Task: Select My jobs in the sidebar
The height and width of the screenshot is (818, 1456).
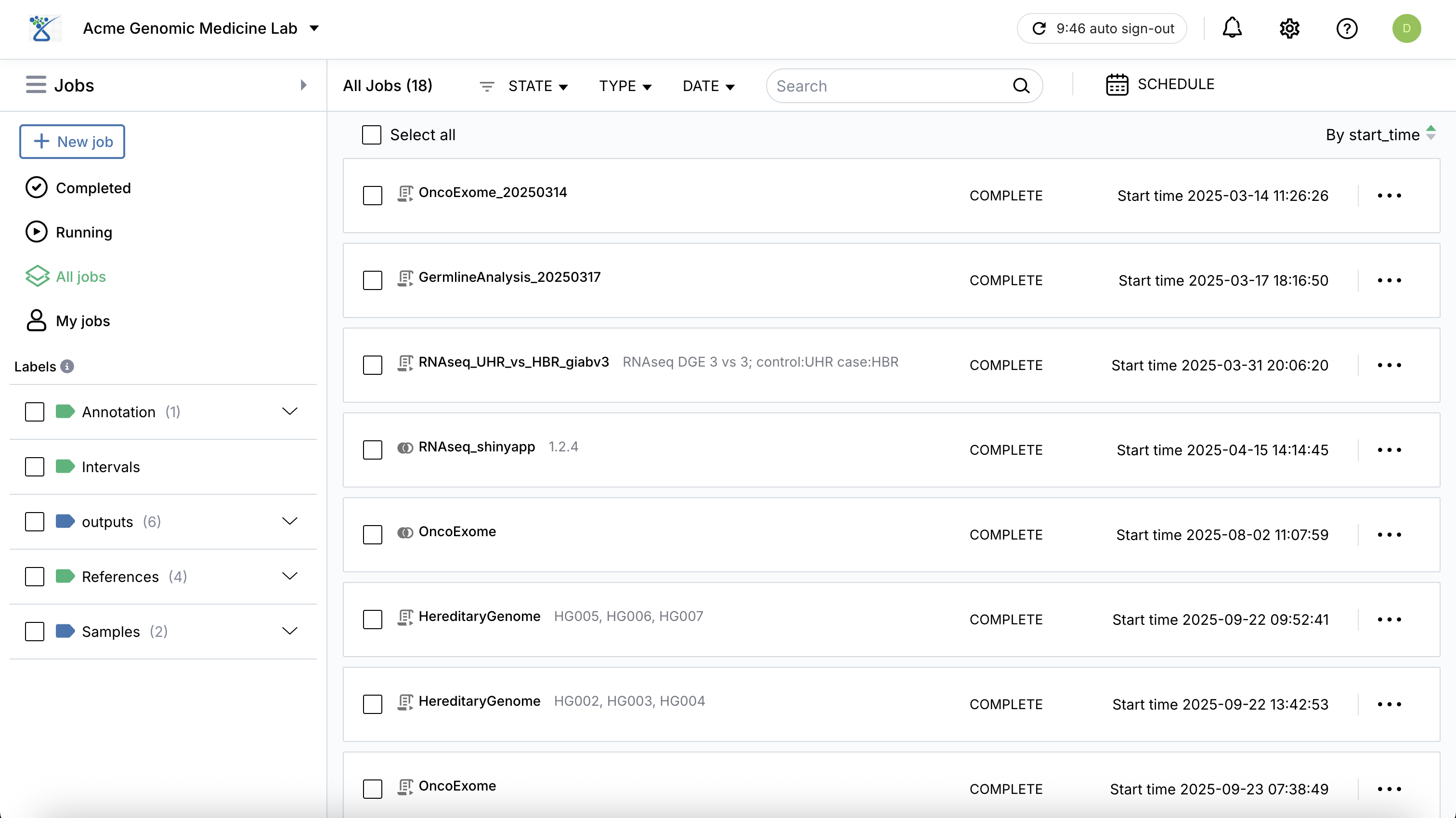Action: [82, 321]
